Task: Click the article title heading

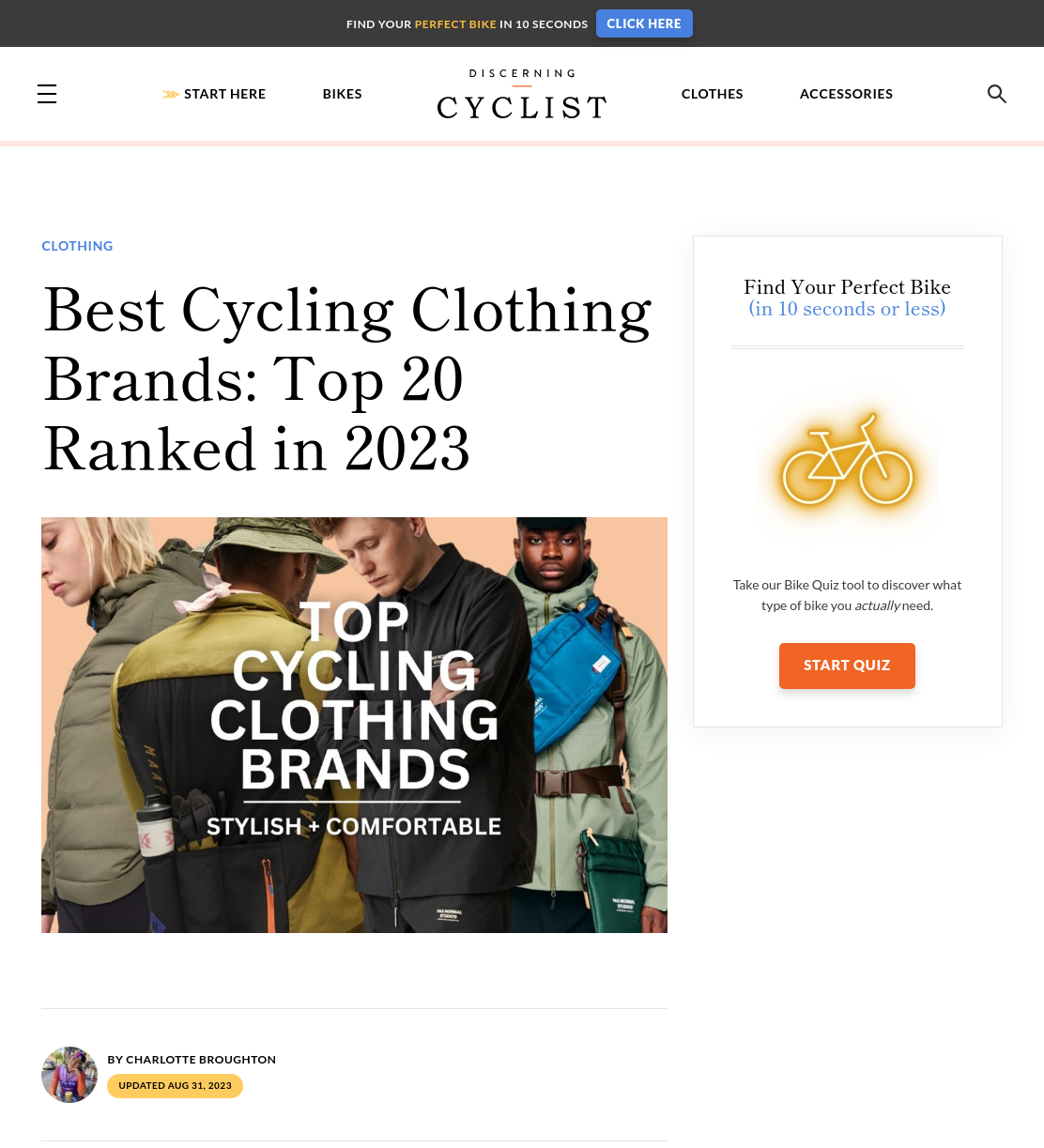Action: click(x=347, y=379)
